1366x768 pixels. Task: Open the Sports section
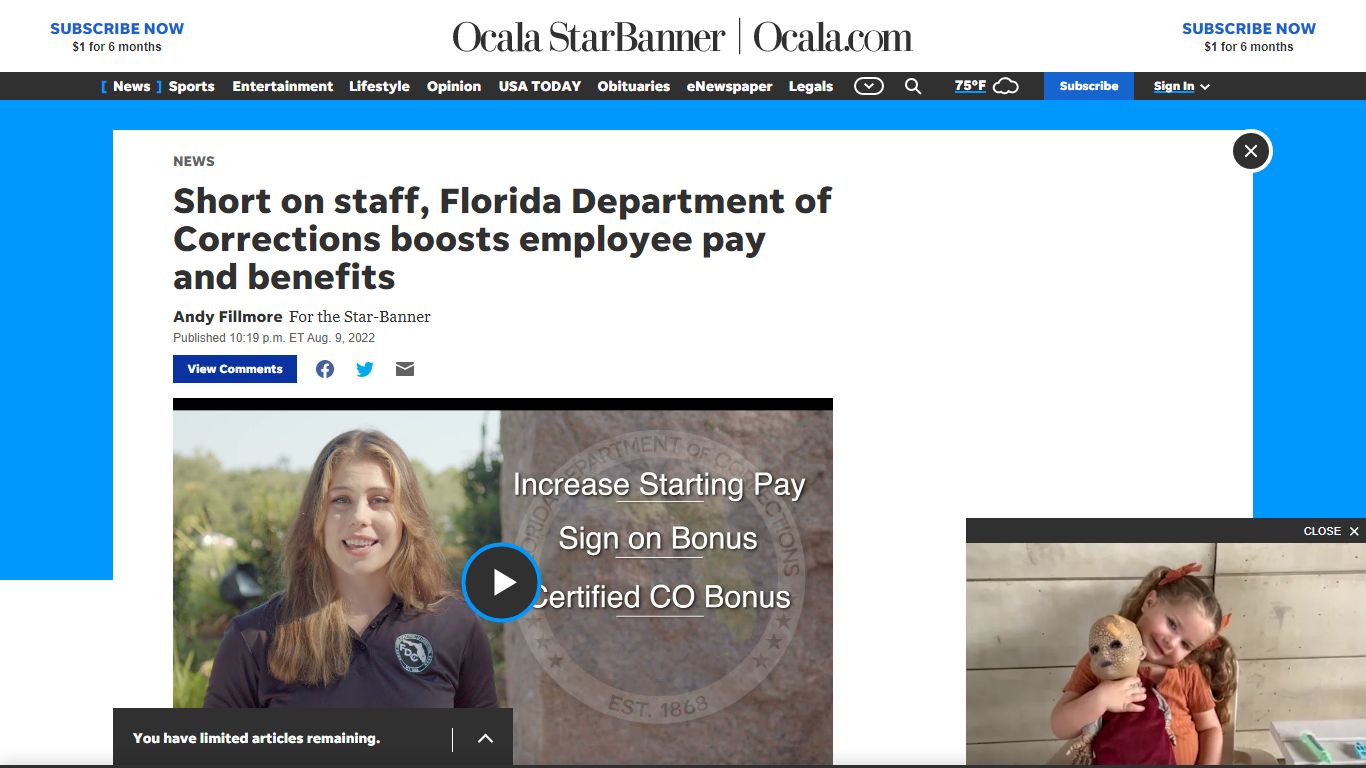point(192,86)
